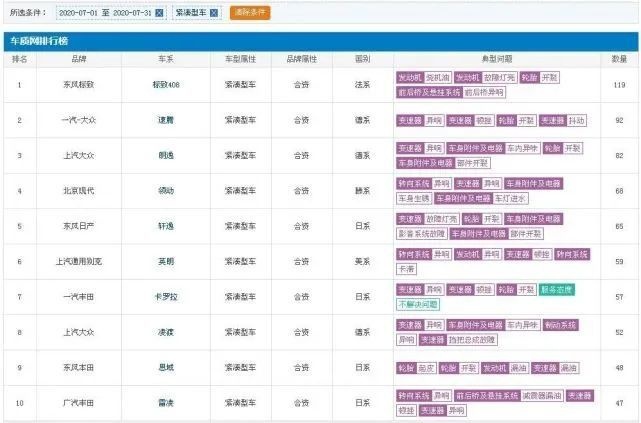Open the 思域 car series link

point(166,367)
